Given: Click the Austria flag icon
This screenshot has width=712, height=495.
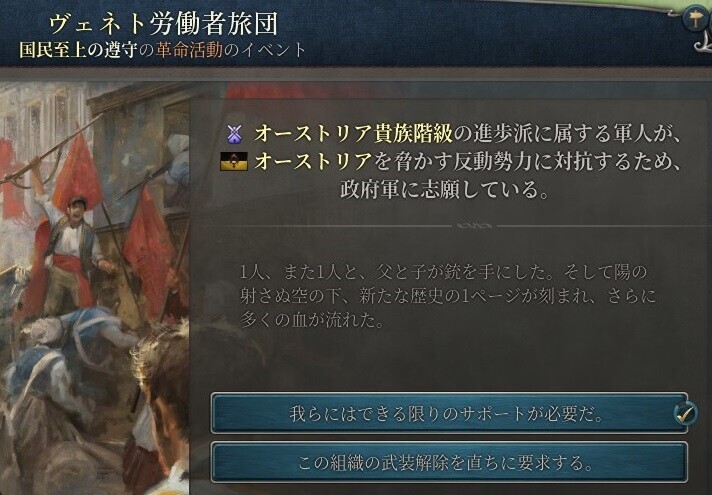Looking at the screenshot, I should click(x=234, y=162).
